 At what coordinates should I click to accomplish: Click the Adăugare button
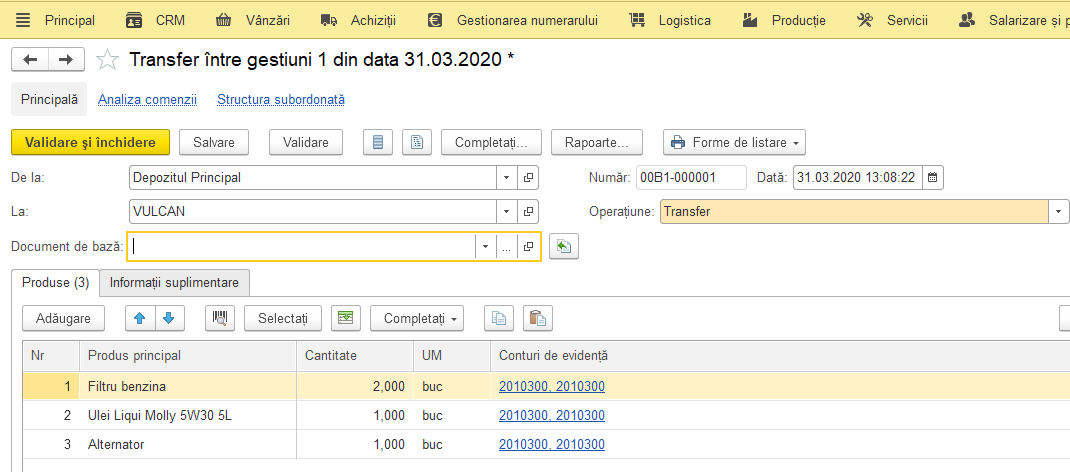(63, 318)
